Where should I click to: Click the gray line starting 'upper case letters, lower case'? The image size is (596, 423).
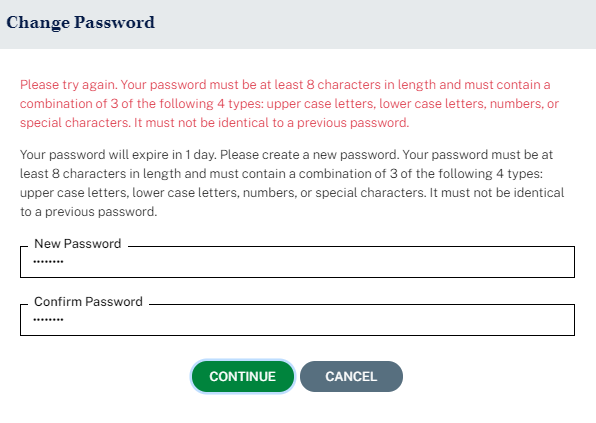(292, 193)
